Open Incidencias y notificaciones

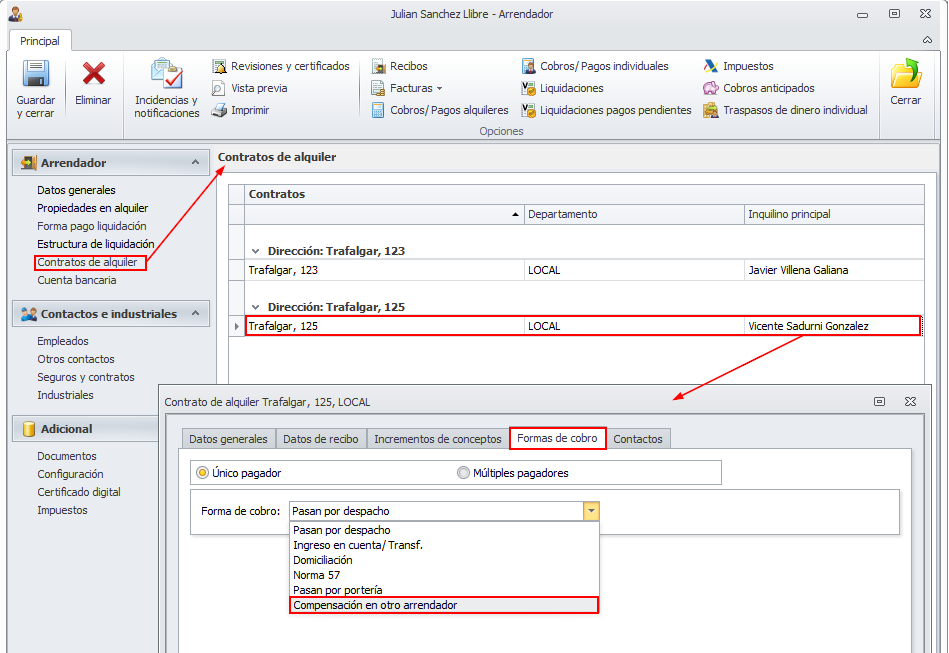[x=166, y=88]
